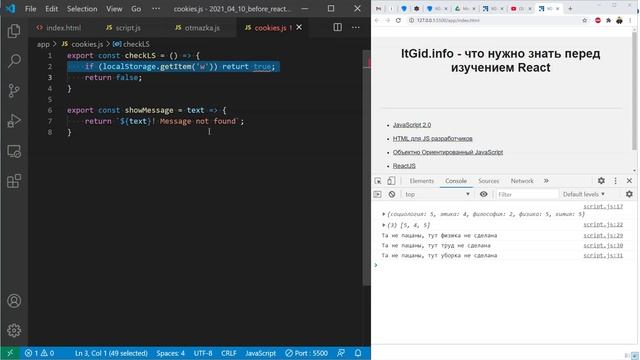The image size is (640, 360).
Task: Open the JavaScript 2.0 link
Action: (x=412, y=125)
